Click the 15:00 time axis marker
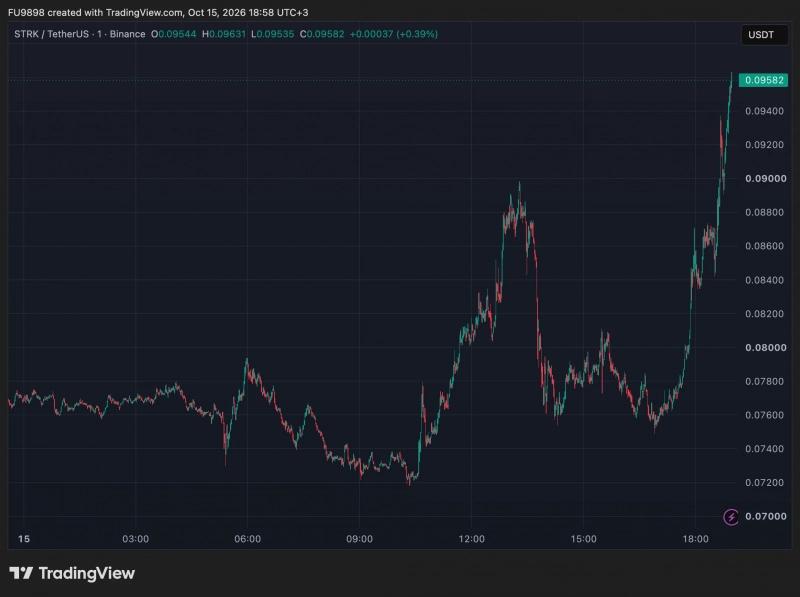Image resolution: width=800 pixels, height=597 pixels. point(583,539)
